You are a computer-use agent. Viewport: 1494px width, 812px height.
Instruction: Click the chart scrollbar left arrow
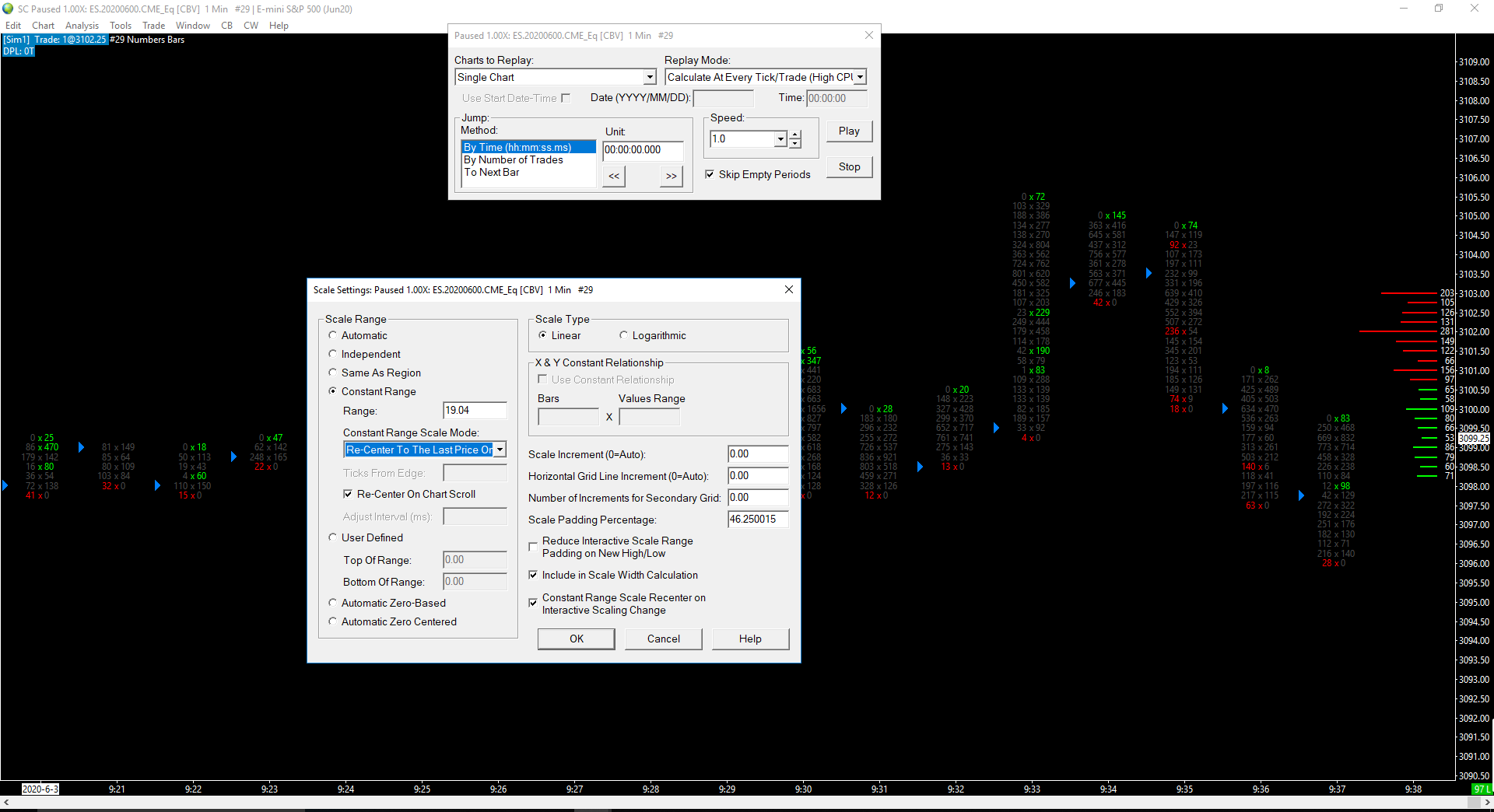point(6,802)
